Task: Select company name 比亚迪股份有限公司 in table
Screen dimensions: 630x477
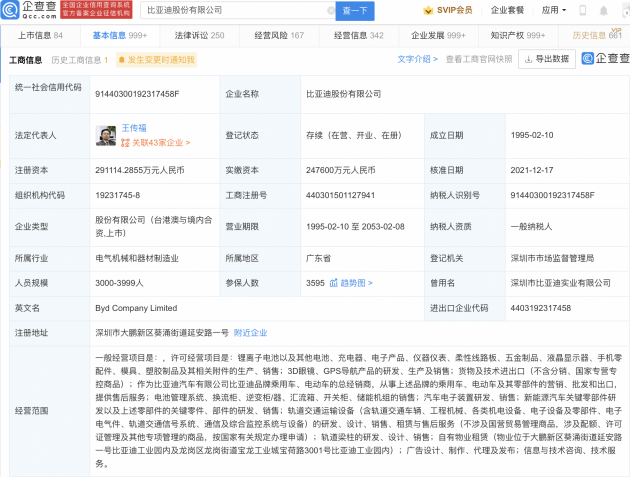Action: coord(344,94)
